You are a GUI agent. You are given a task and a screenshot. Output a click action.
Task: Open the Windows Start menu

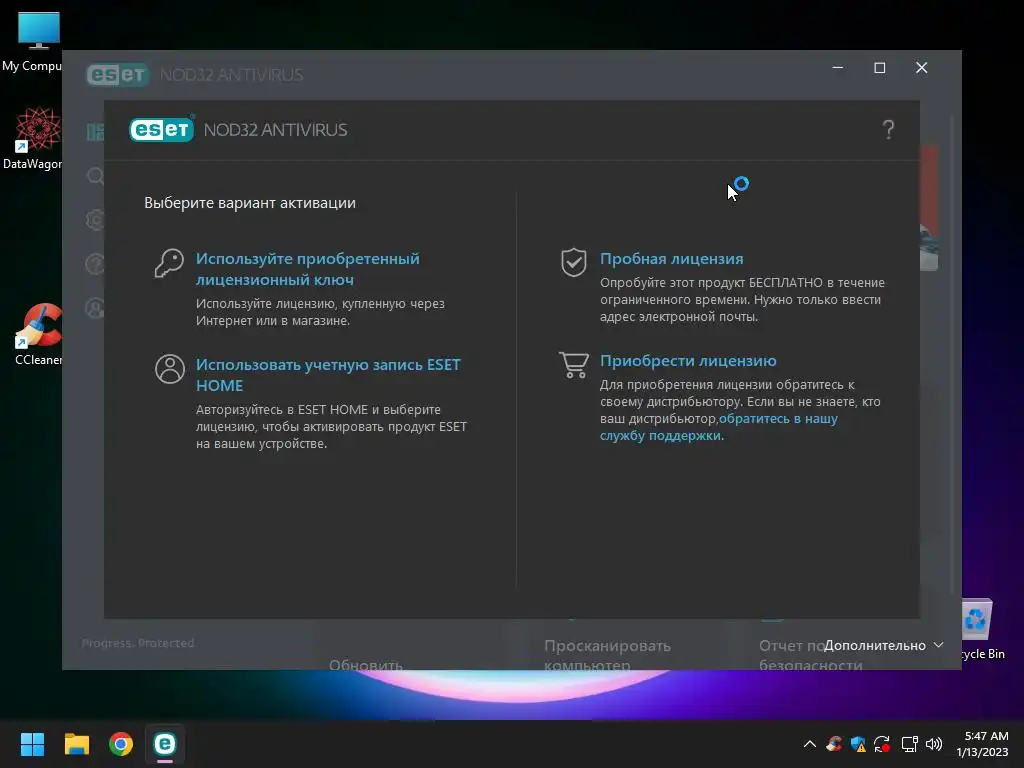pos(32,744)
